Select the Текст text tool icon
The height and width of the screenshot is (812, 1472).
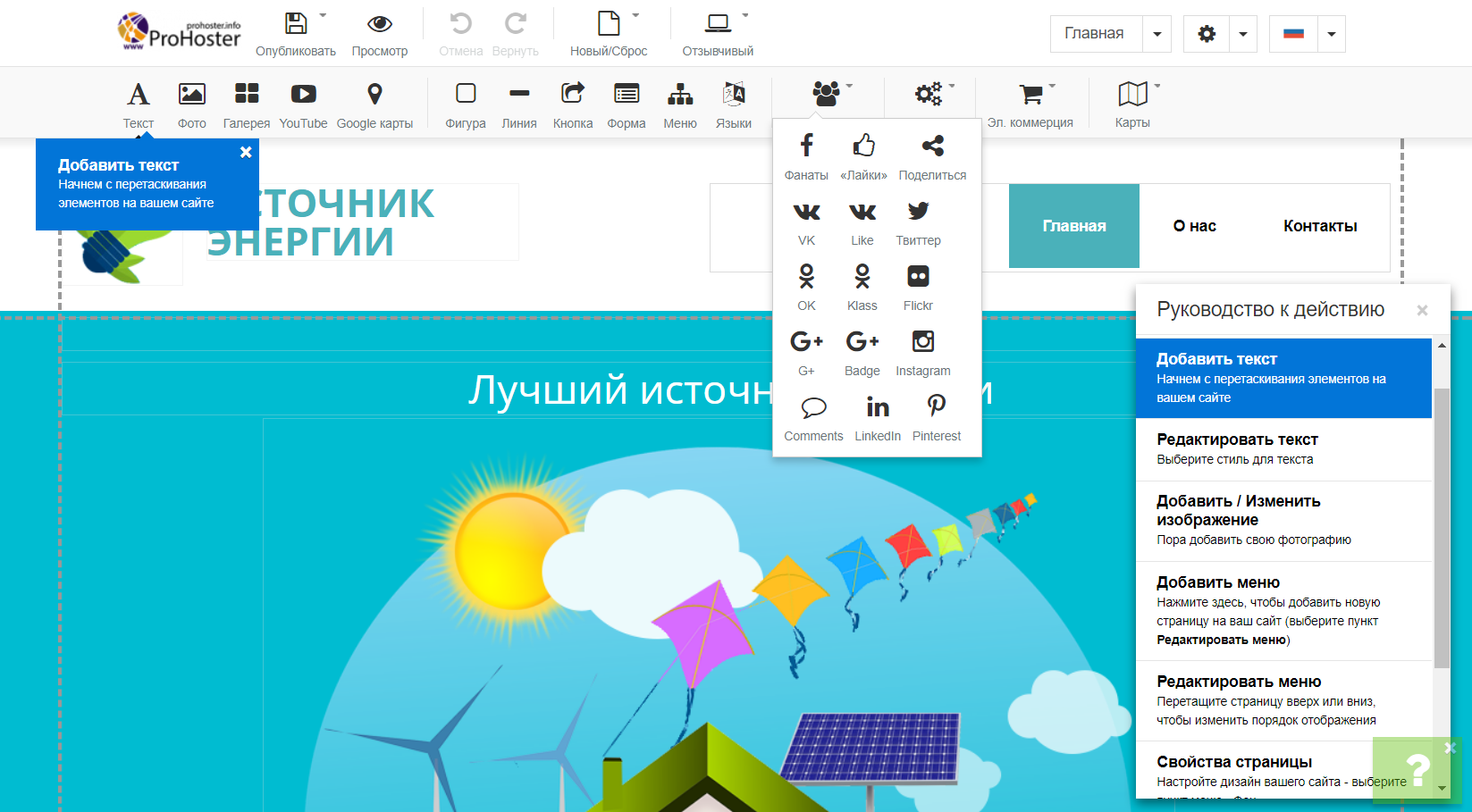(x=138, y=95)
